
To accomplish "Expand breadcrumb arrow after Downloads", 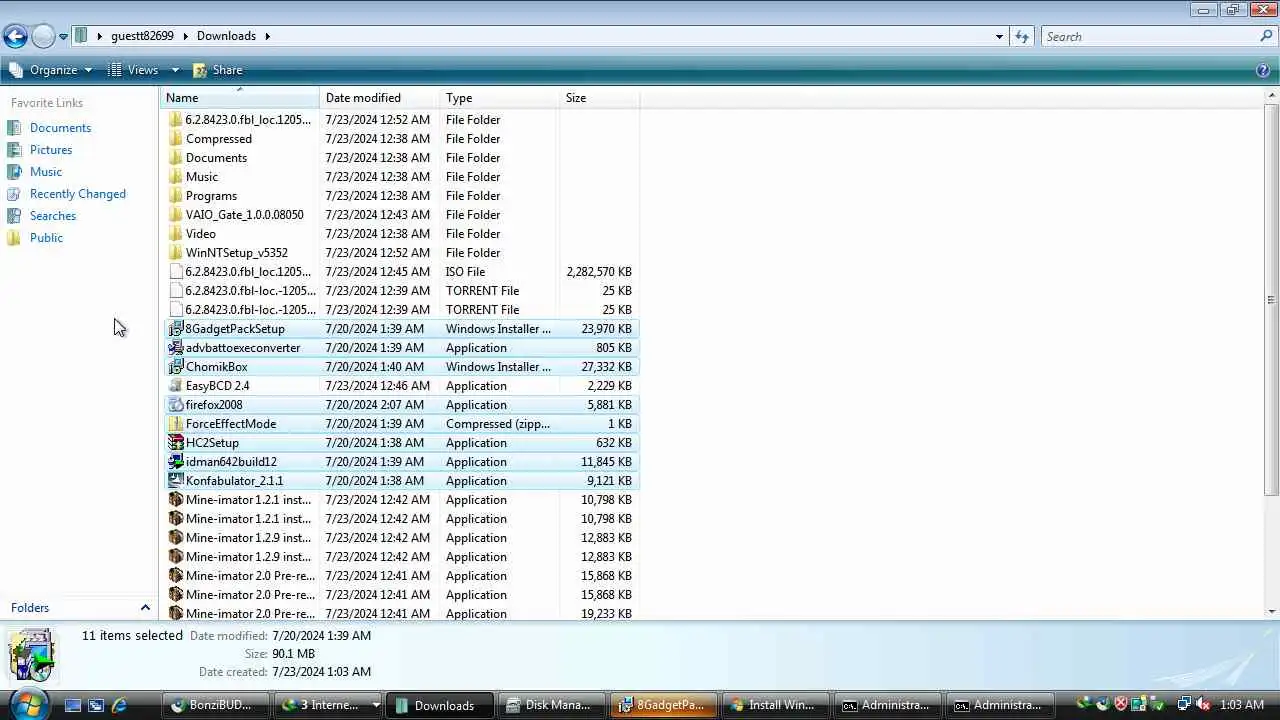I will click(x=268, y=36).
